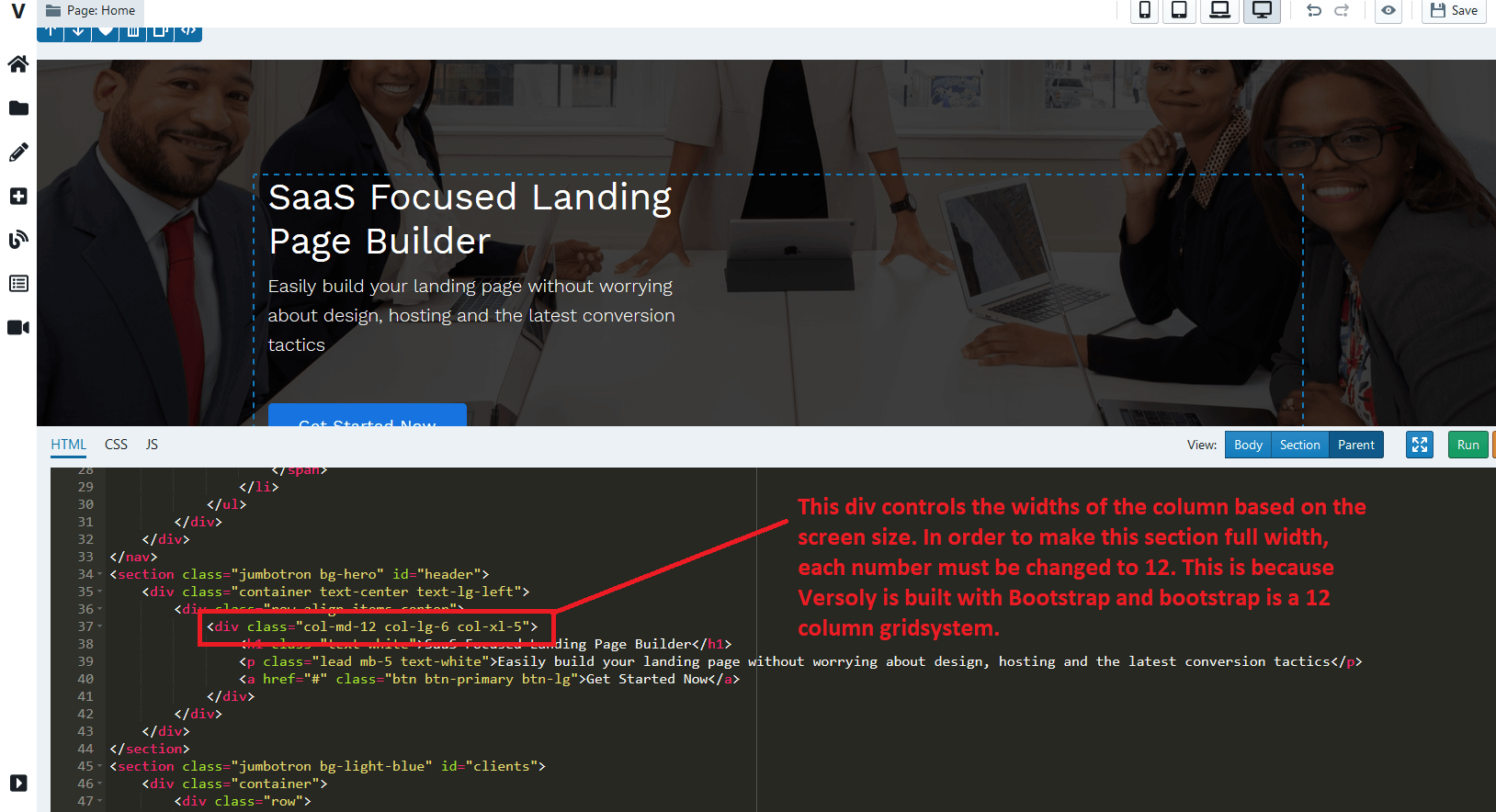
Task: Switch to tablet preview
Action: click(1179, 10)
